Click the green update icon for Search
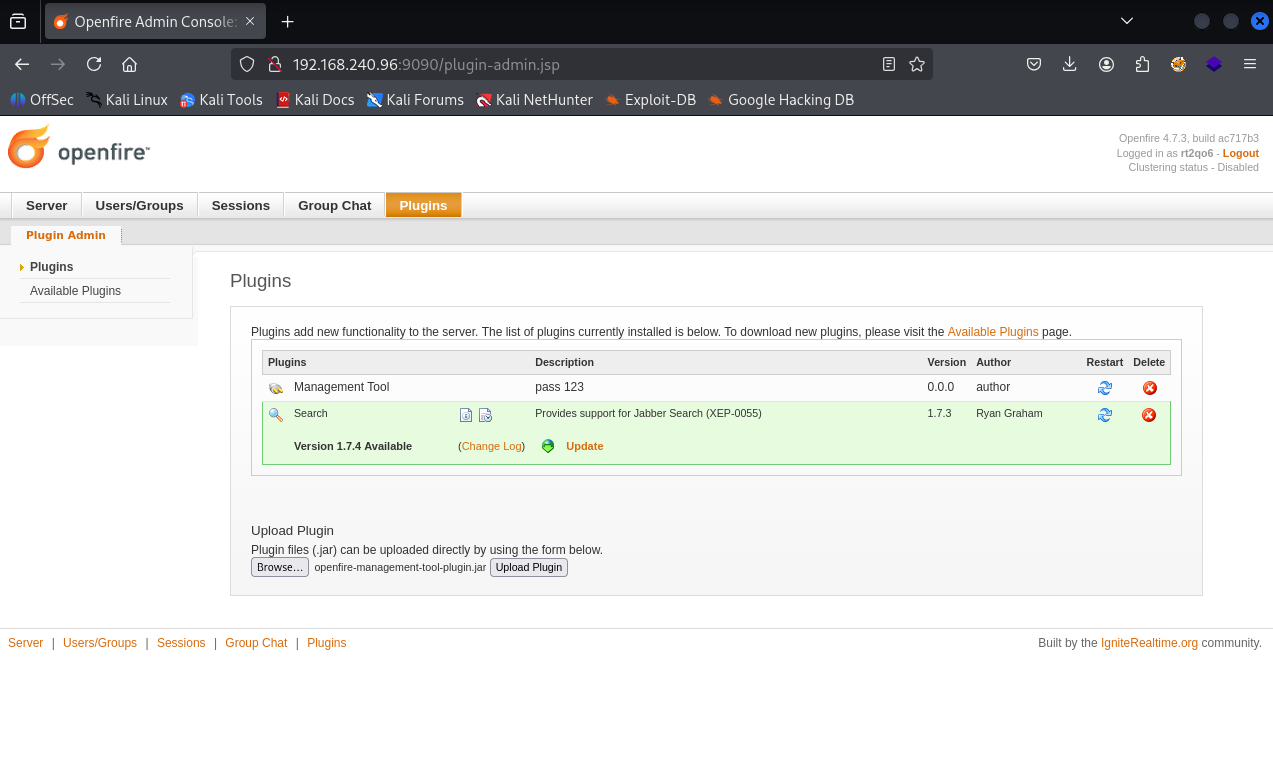The image size is (1273, 781). point(548,446)
